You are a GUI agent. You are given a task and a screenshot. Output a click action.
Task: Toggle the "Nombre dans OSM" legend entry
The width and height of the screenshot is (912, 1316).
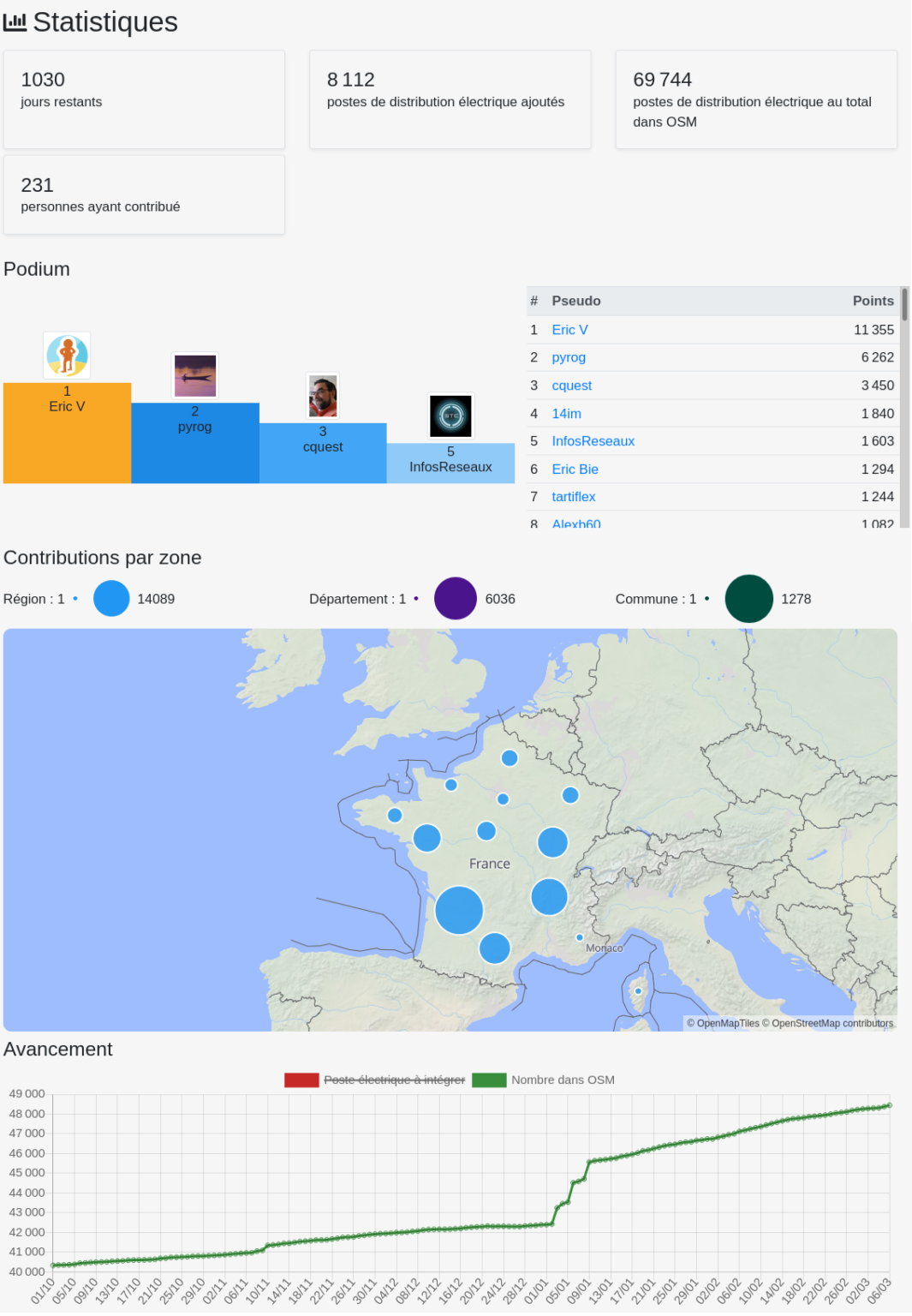point(563,1080)
